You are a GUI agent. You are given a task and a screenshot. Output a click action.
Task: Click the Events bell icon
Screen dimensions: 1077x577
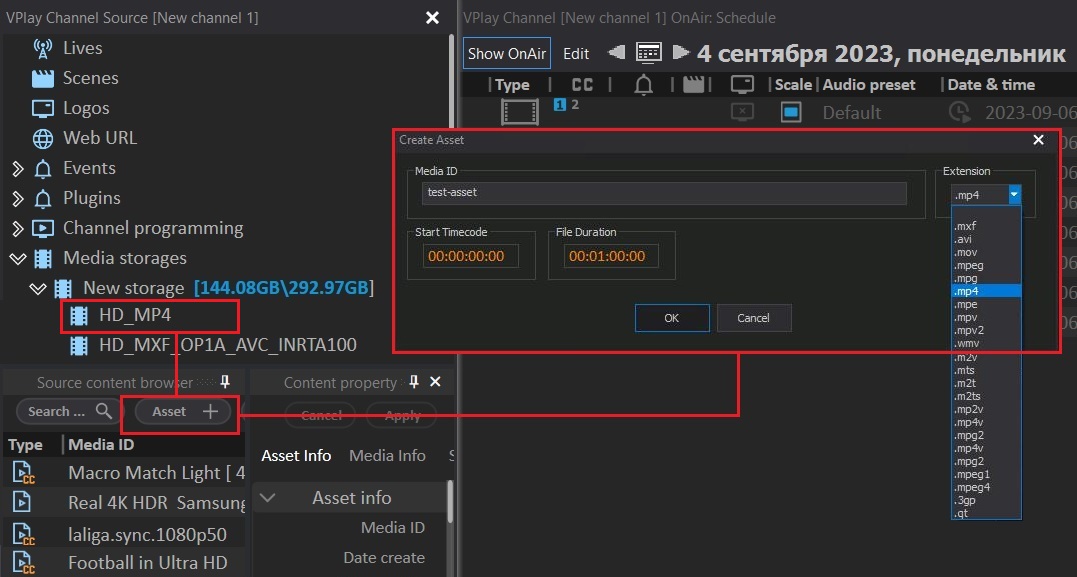tap(43, 168)
